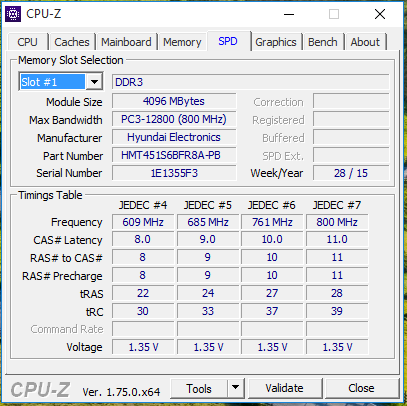407x406 pixels.
Task: Click the CPU-Z app icon in title bar
Action: coord(13,14)
